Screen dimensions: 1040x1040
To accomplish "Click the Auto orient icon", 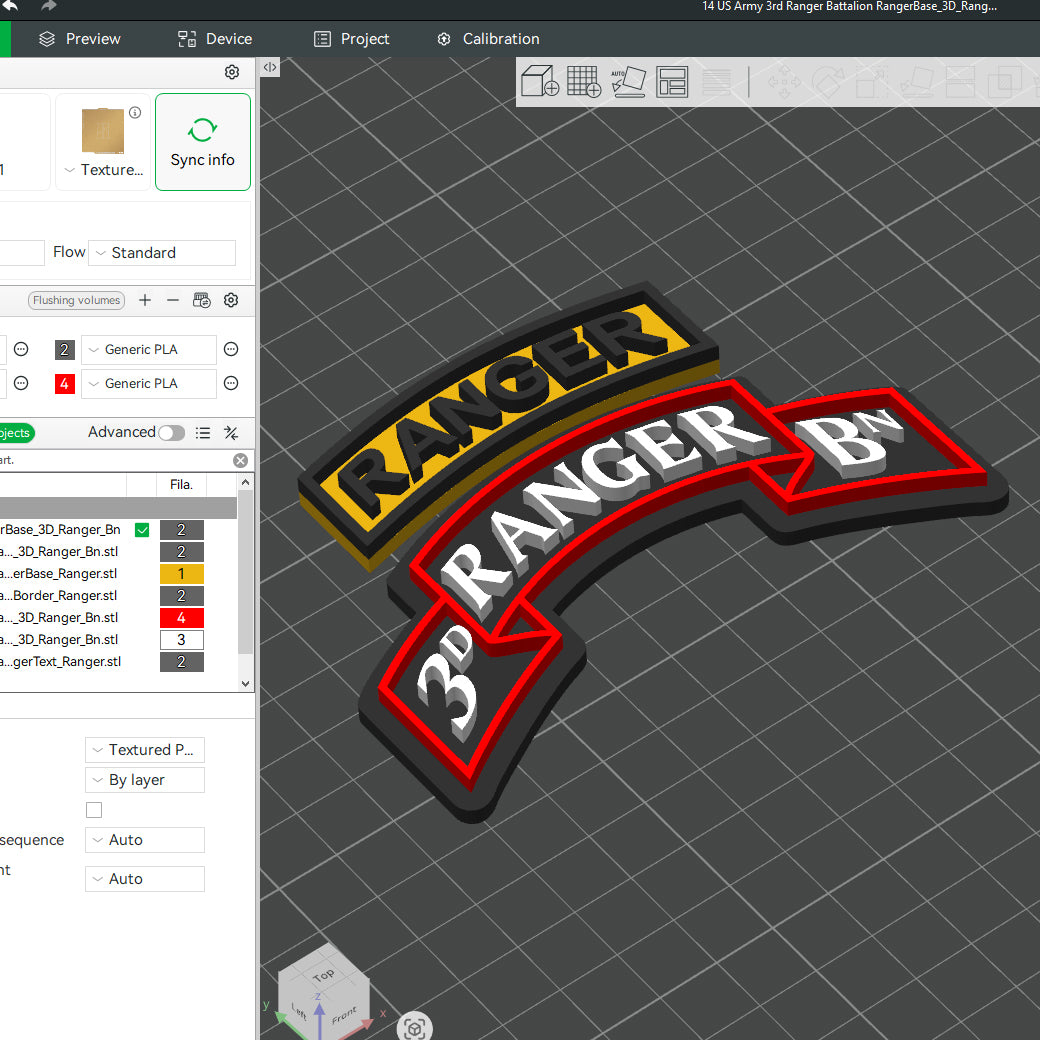I will pyautogui.click(x=628, y=81).
